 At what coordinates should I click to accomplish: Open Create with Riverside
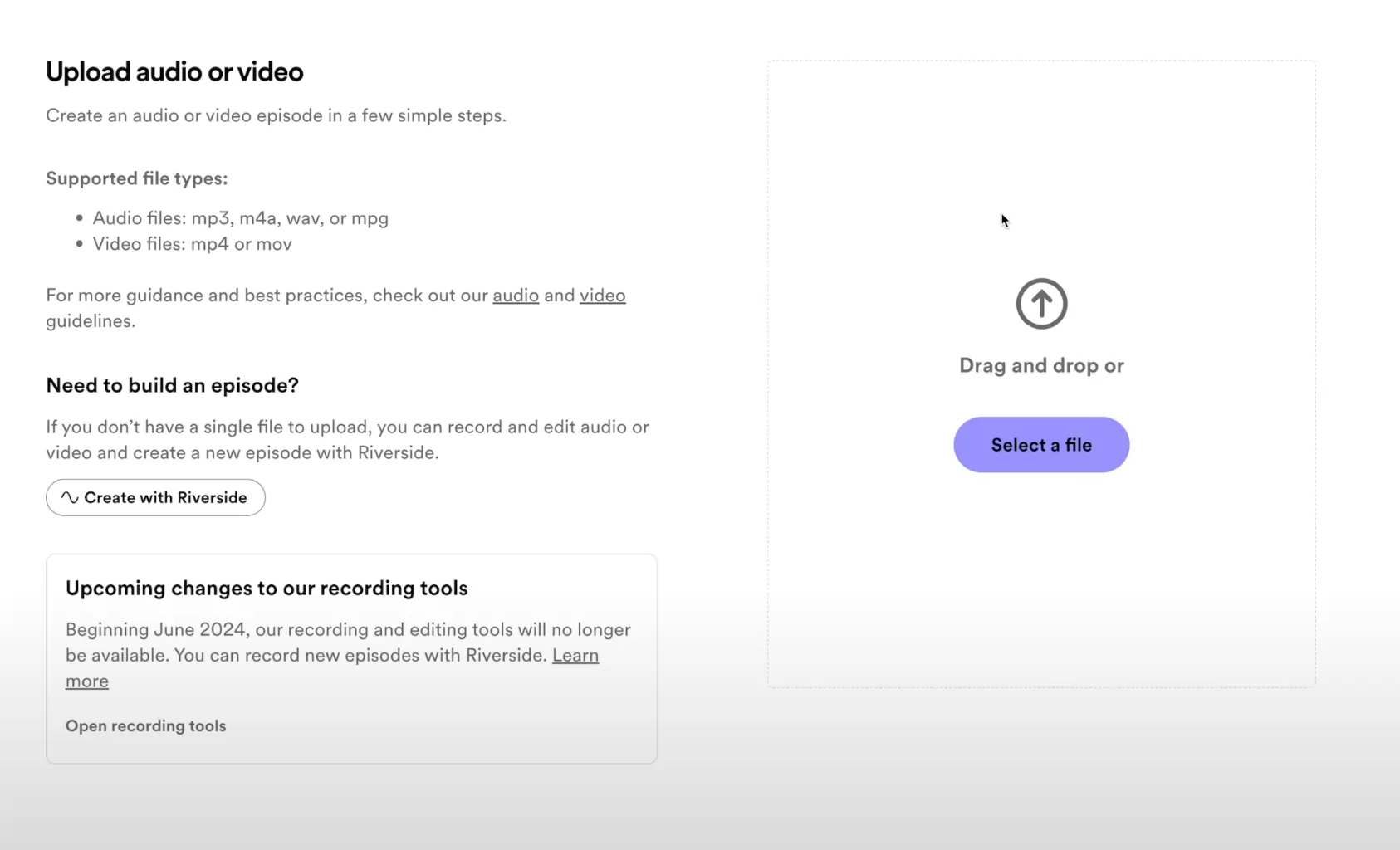coord(155,497)
